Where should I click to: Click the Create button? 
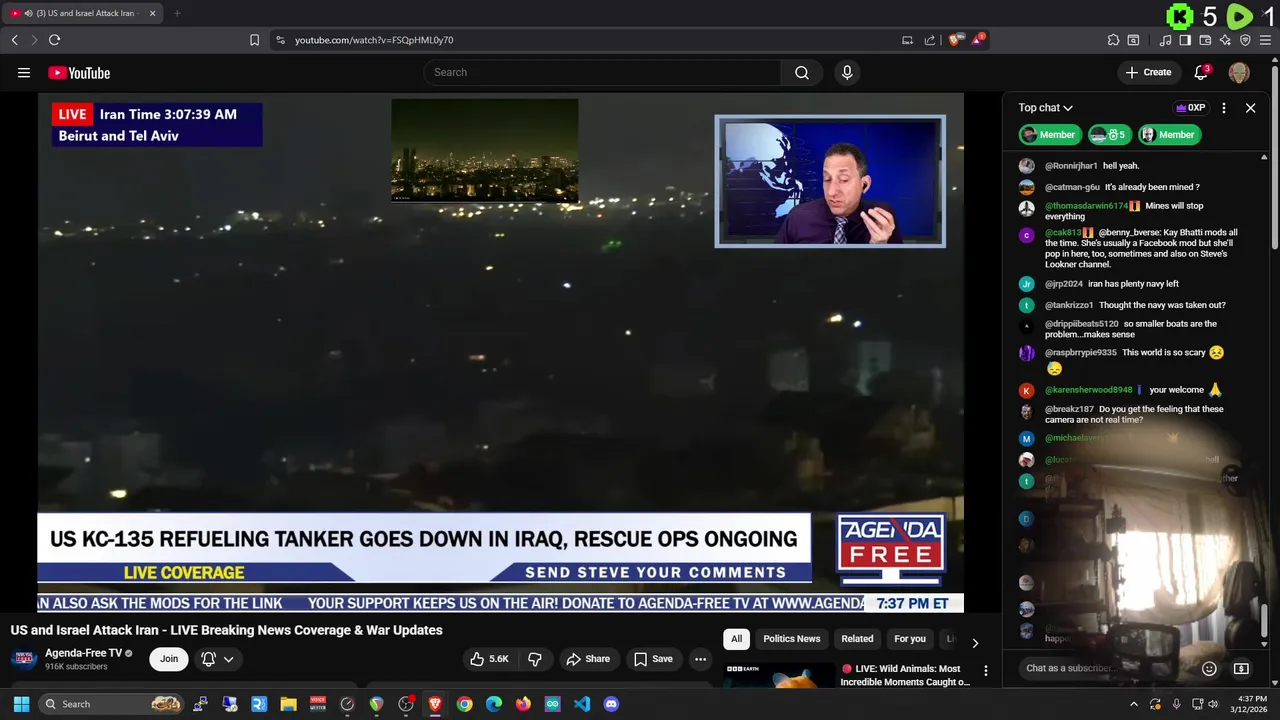point(1148,72)
